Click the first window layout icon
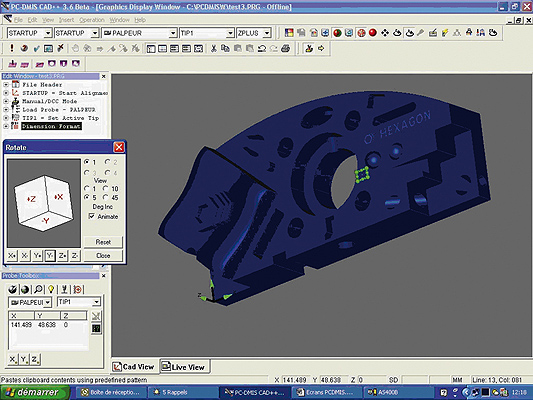The height and width of the screenshot is (400, 533). pos(151,49)
